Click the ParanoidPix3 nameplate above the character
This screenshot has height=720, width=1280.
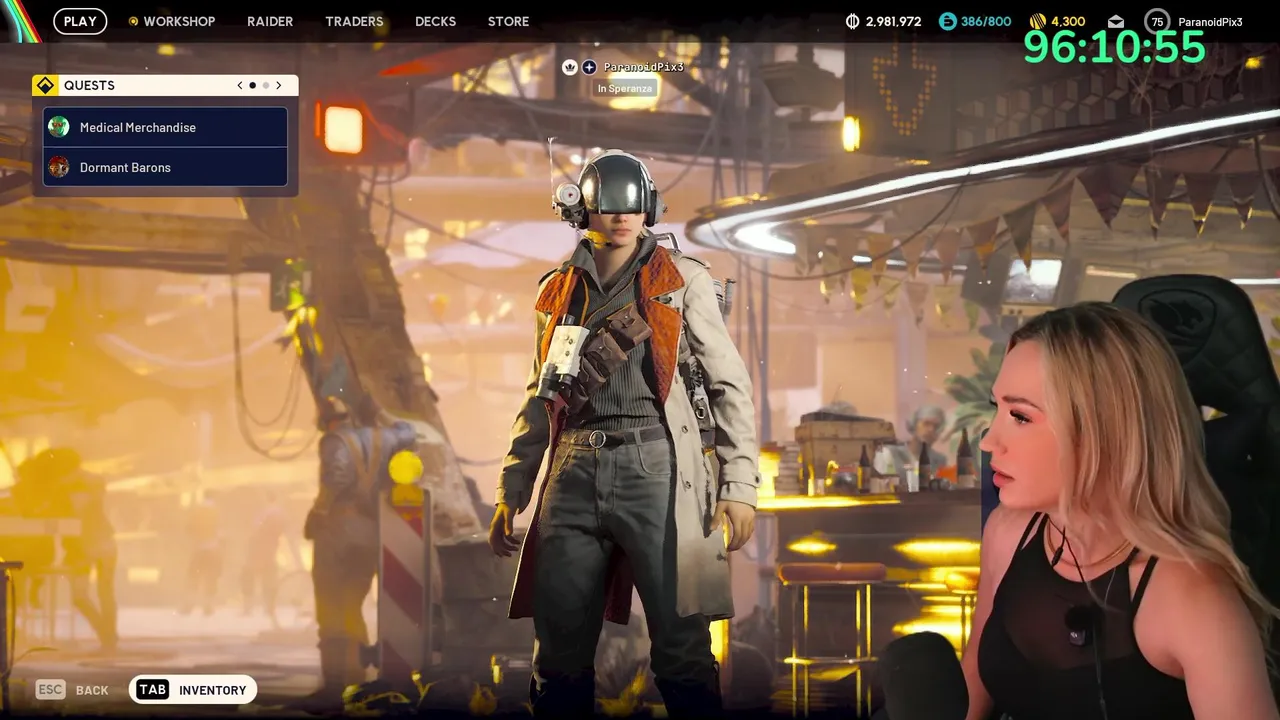click(x=643, y=67)
